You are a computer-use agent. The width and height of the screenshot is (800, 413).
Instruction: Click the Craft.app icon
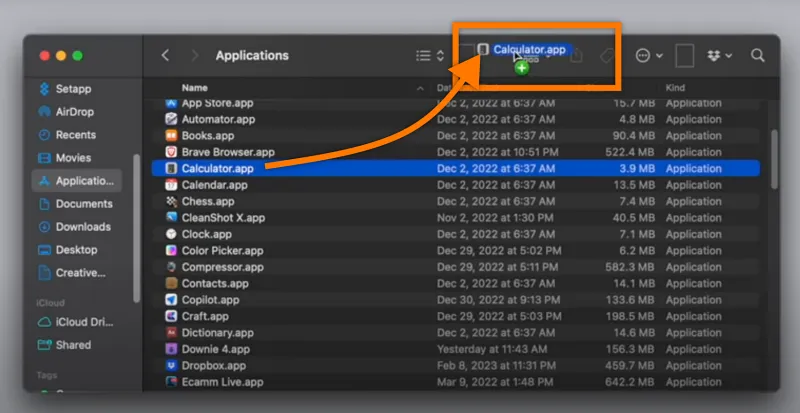[x=171, y=316]
